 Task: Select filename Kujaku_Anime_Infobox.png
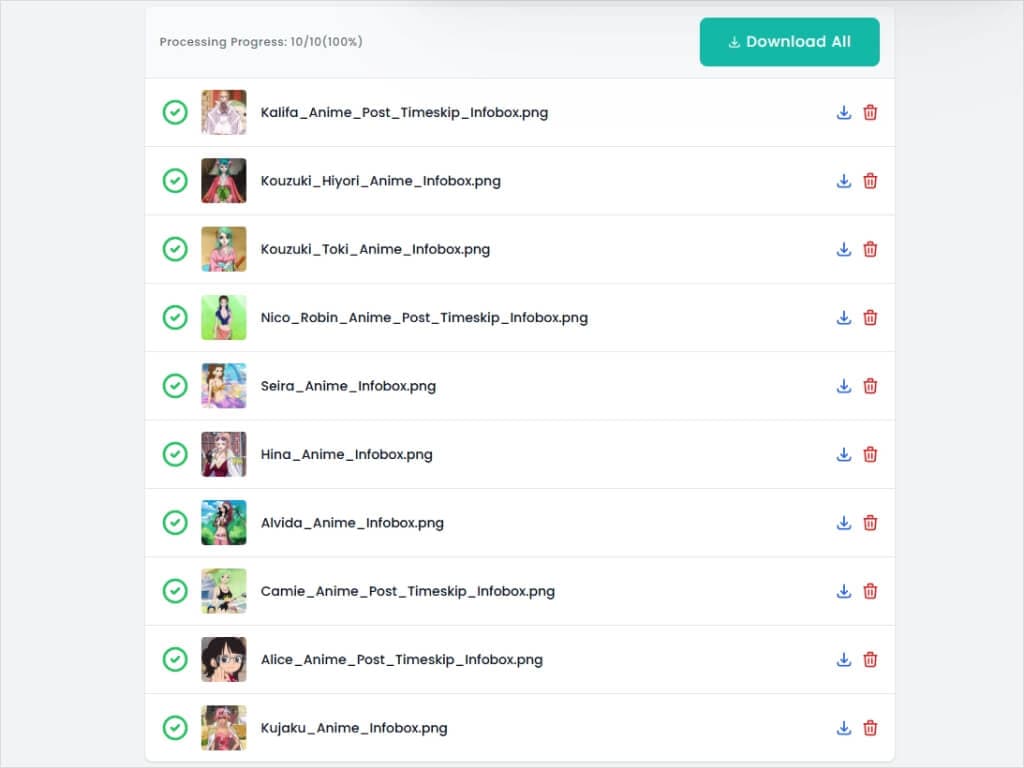[354, 728]
